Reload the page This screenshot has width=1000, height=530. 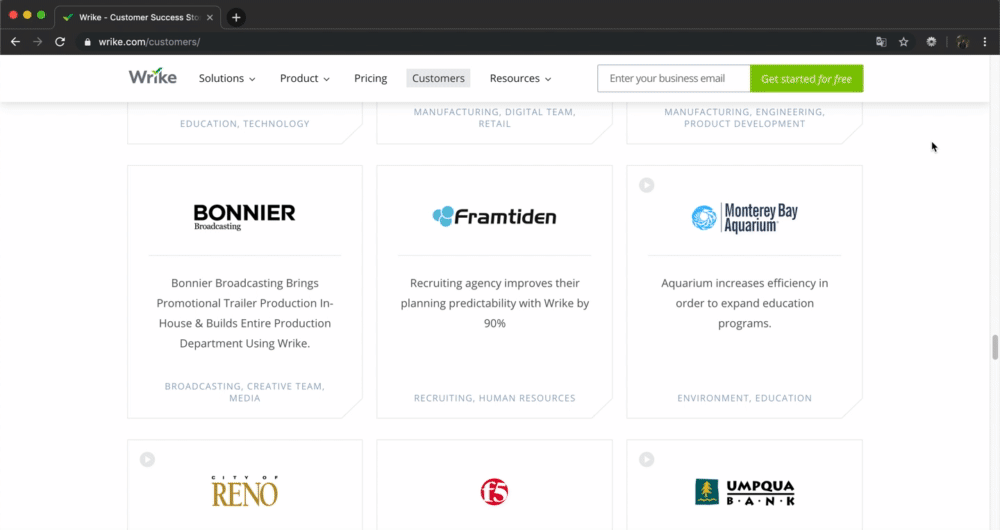click(x=60, y=42)
